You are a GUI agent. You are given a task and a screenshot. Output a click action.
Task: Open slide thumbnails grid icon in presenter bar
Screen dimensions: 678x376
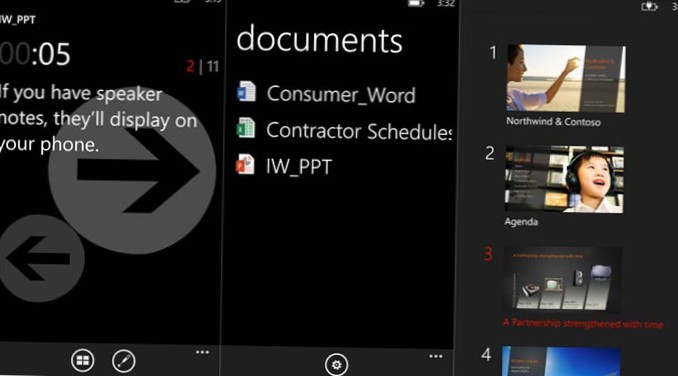pos(82,361)
